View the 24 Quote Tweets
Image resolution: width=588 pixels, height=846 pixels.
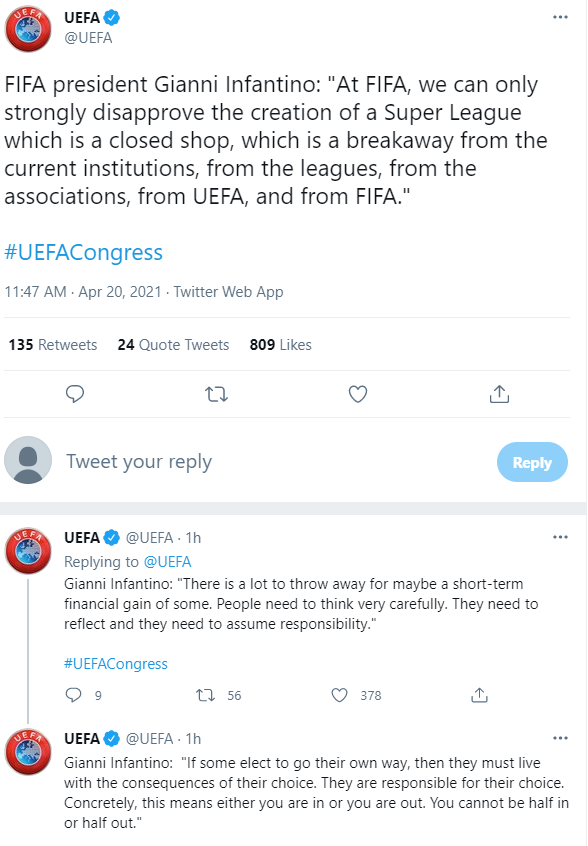[x=173, y=345]
